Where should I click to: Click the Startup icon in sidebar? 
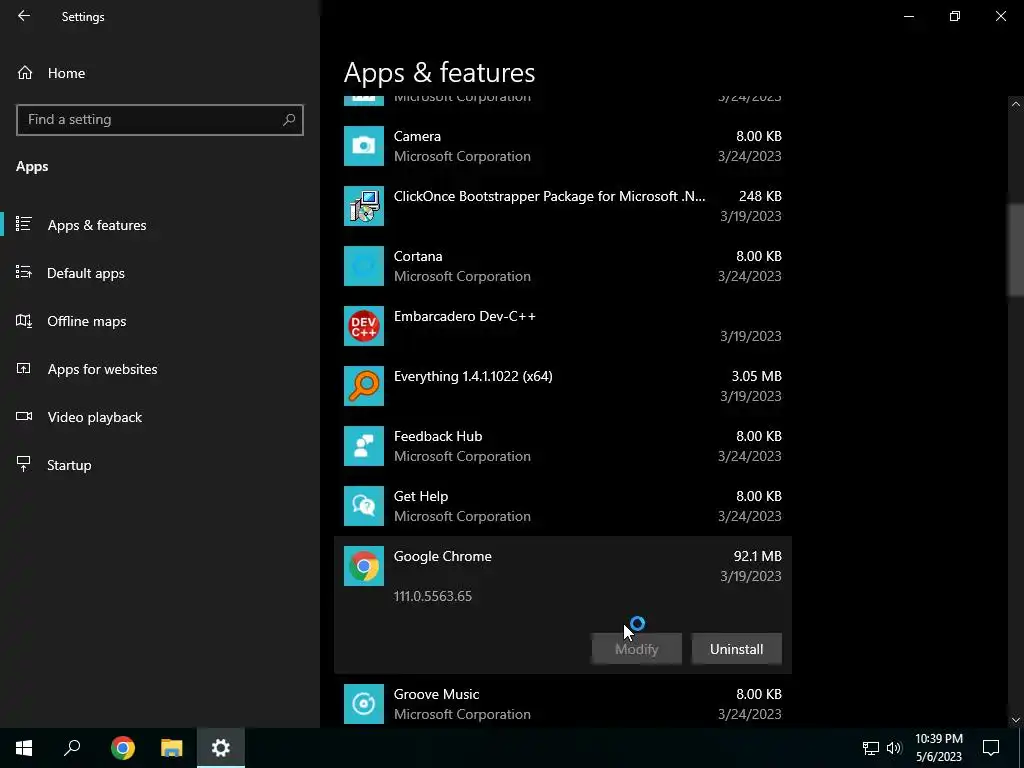pos(24,464)
